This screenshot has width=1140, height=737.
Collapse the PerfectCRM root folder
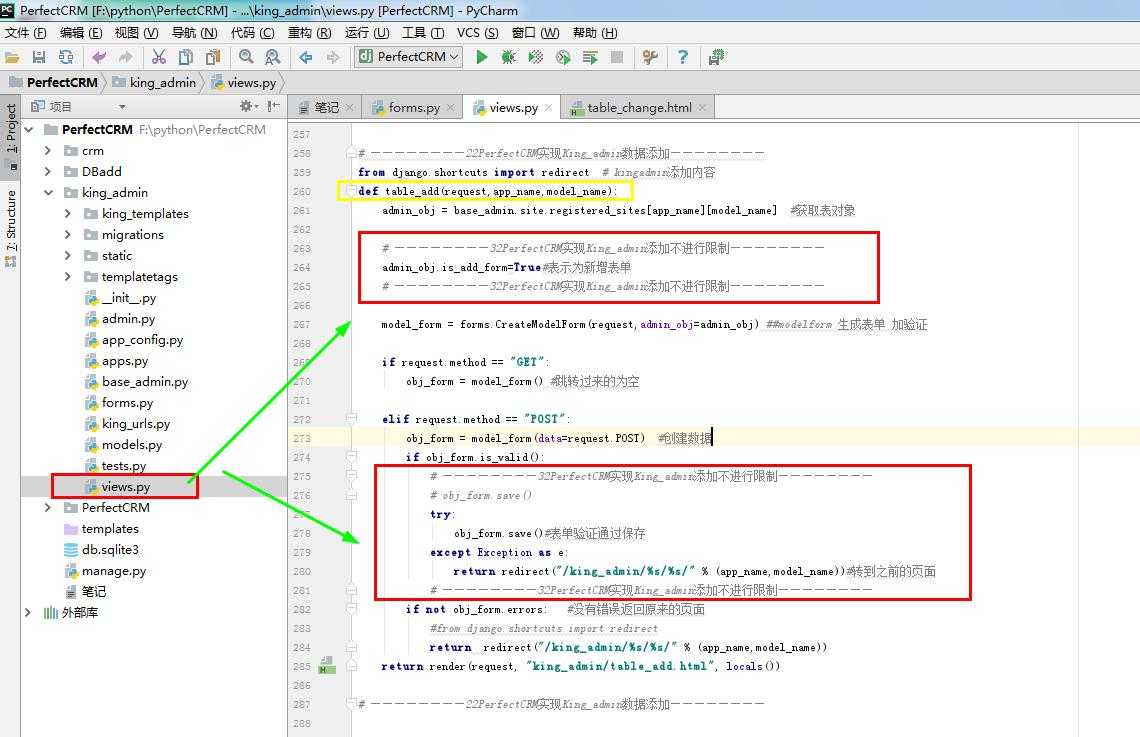(x=29, y=129)
